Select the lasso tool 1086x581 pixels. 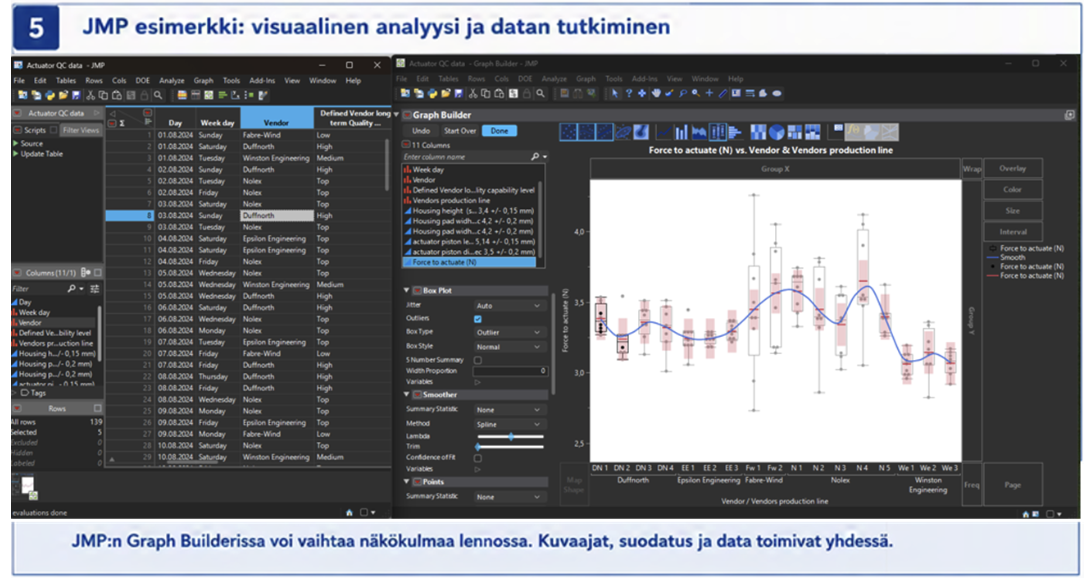click(x=682, y=93)
